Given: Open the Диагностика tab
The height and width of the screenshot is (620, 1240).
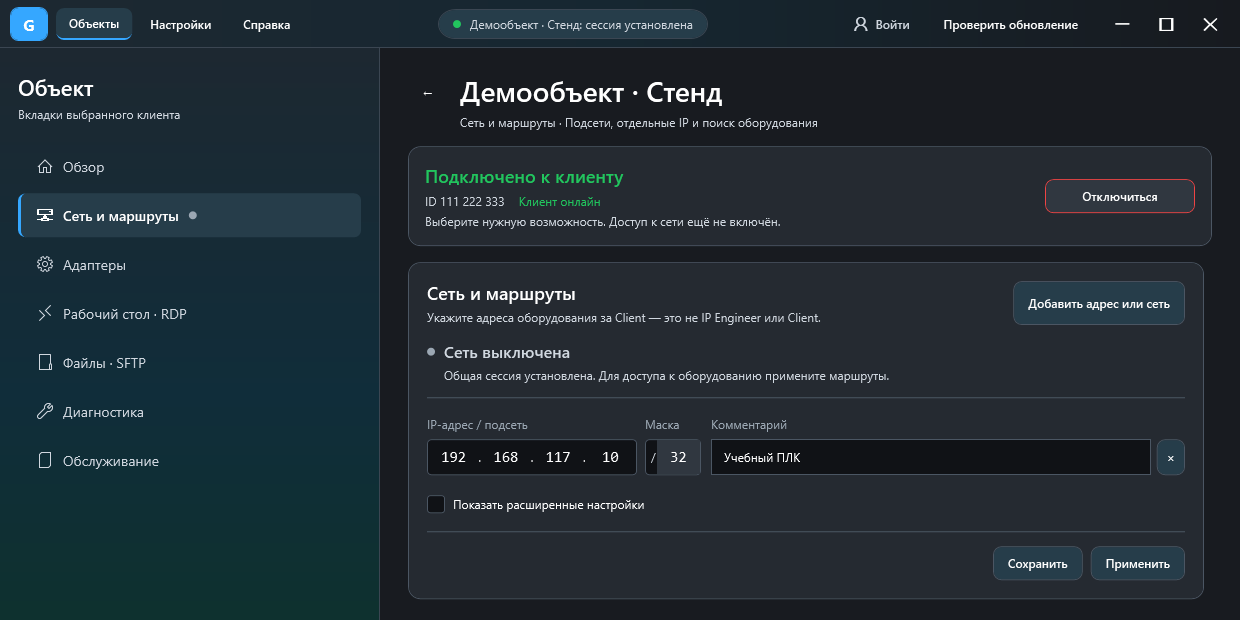Looking at the screenshot, I should coord(190,412).
